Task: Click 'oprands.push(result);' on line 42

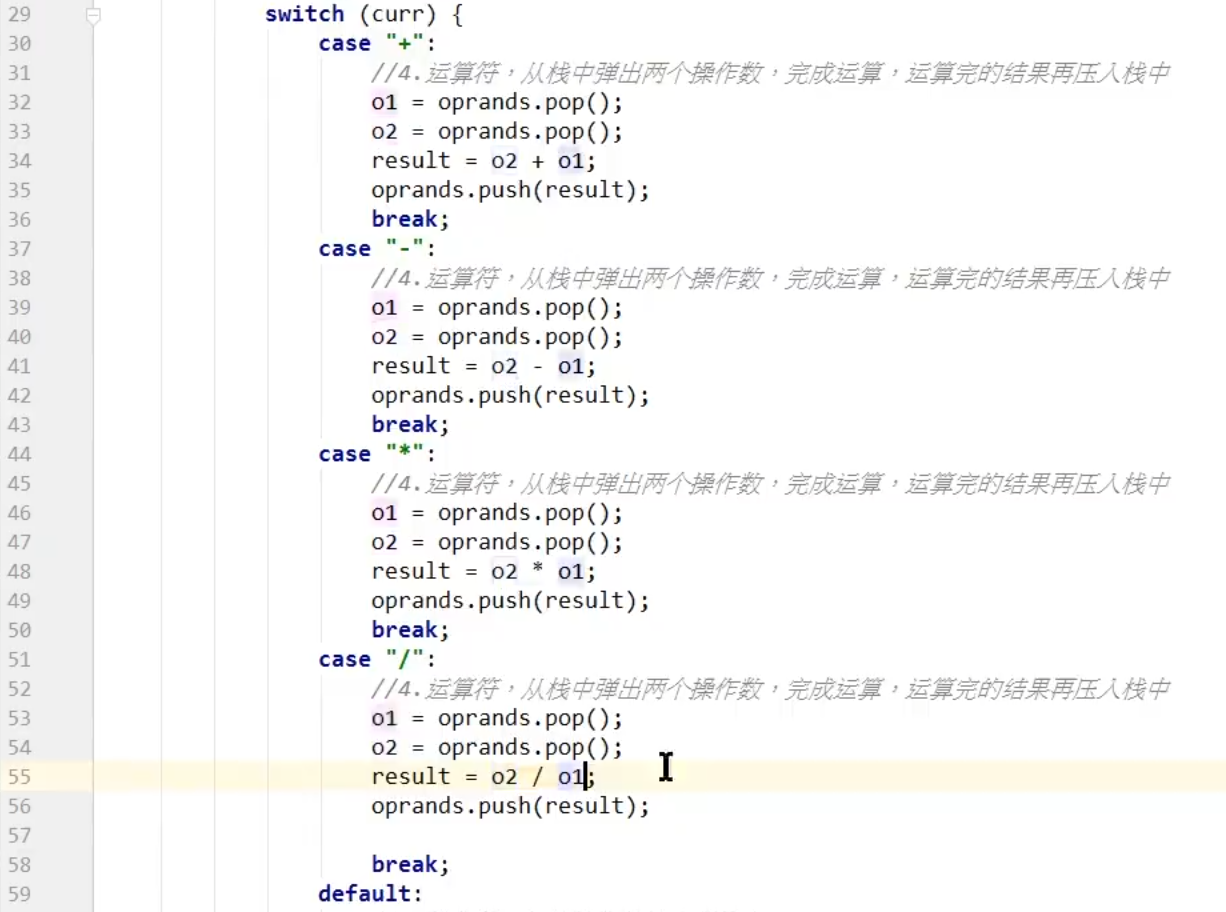Action: 510,396
